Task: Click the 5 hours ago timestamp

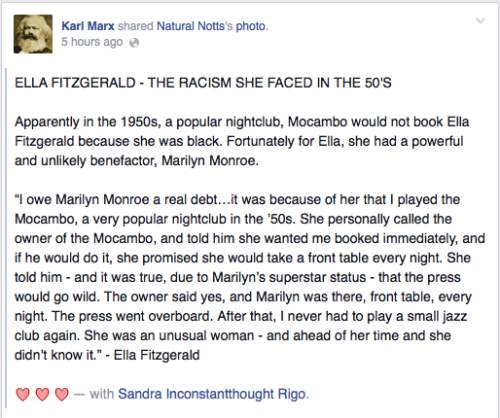Action: pyautogui.click(x=92, y=42)
